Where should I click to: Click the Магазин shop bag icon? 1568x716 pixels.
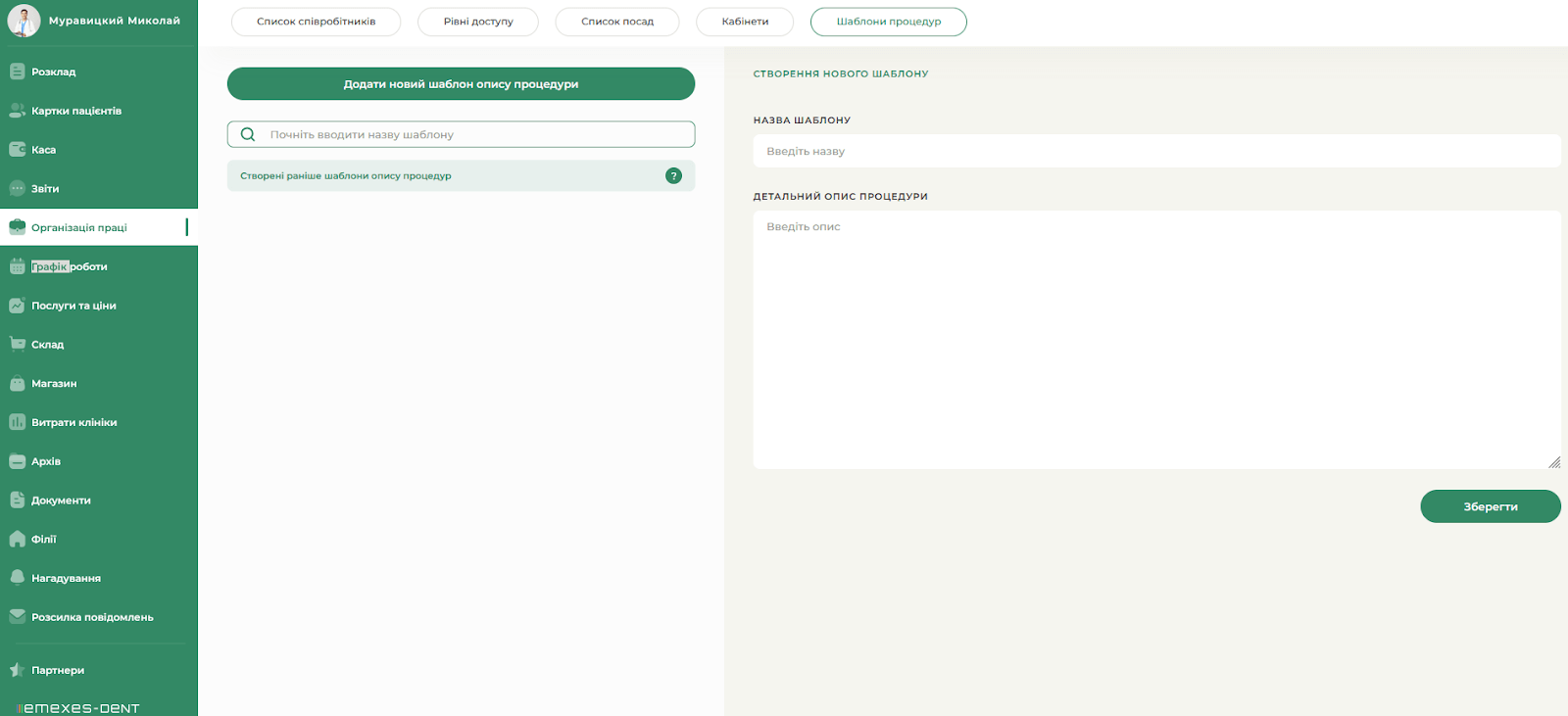[x=17, y=383]
